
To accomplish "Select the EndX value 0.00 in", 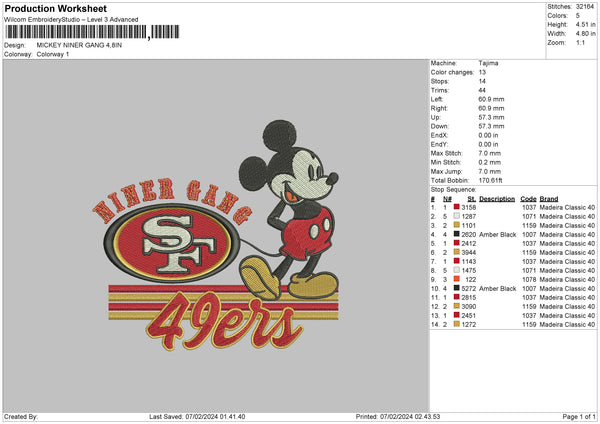I will click(x=488, y=135).
